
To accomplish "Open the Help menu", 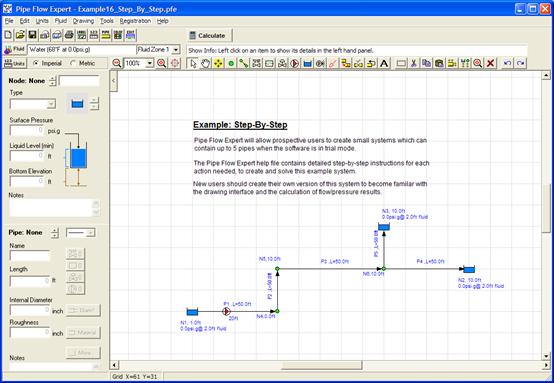I will pyautogui.click(x=163, y=21).
